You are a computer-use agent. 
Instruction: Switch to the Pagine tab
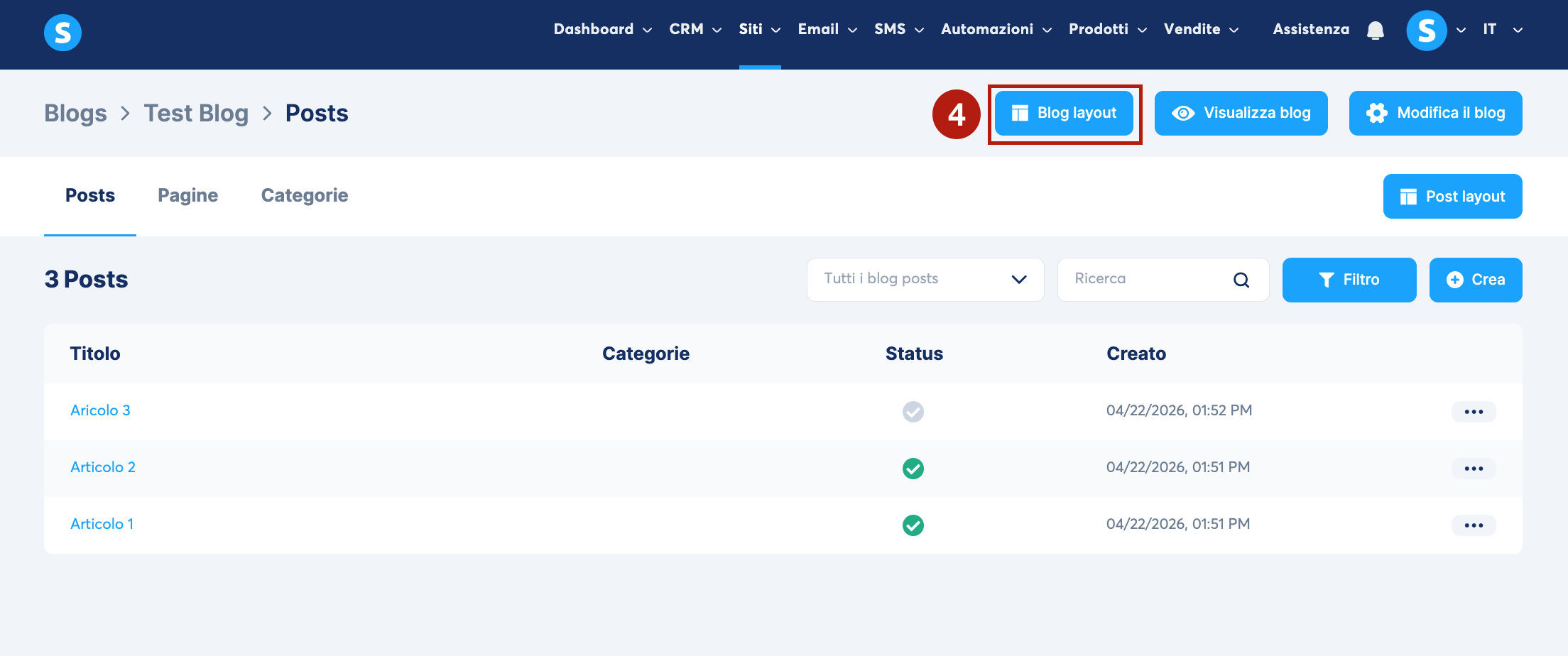(187, 195)
